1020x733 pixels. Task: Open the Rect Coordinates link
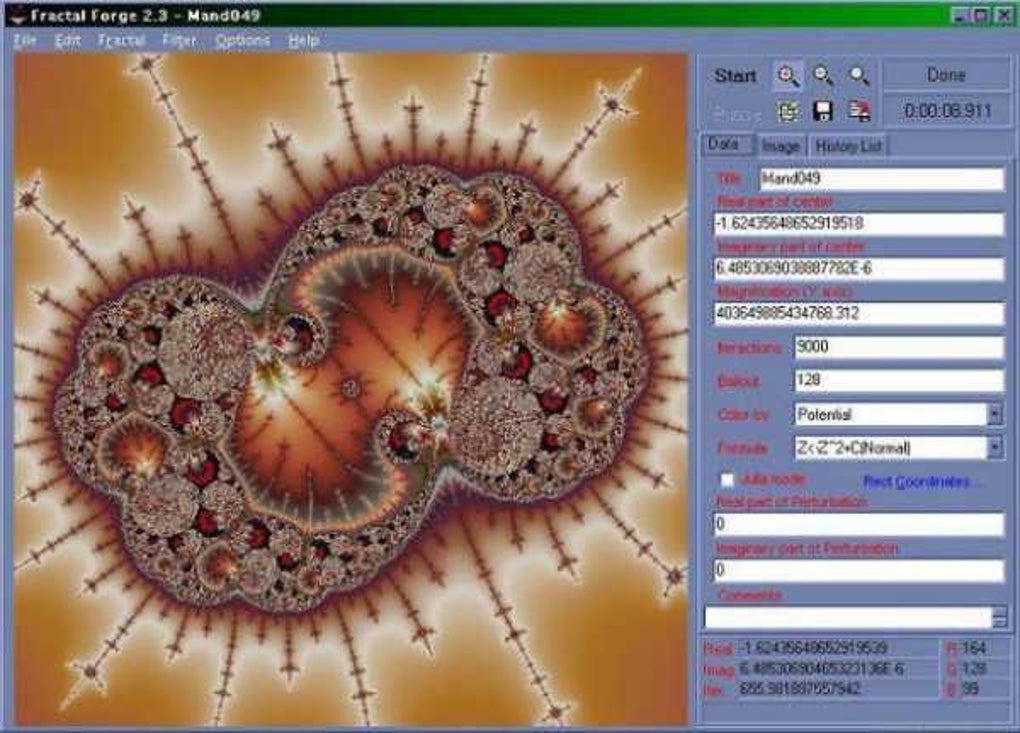click(x=917, y=482)
